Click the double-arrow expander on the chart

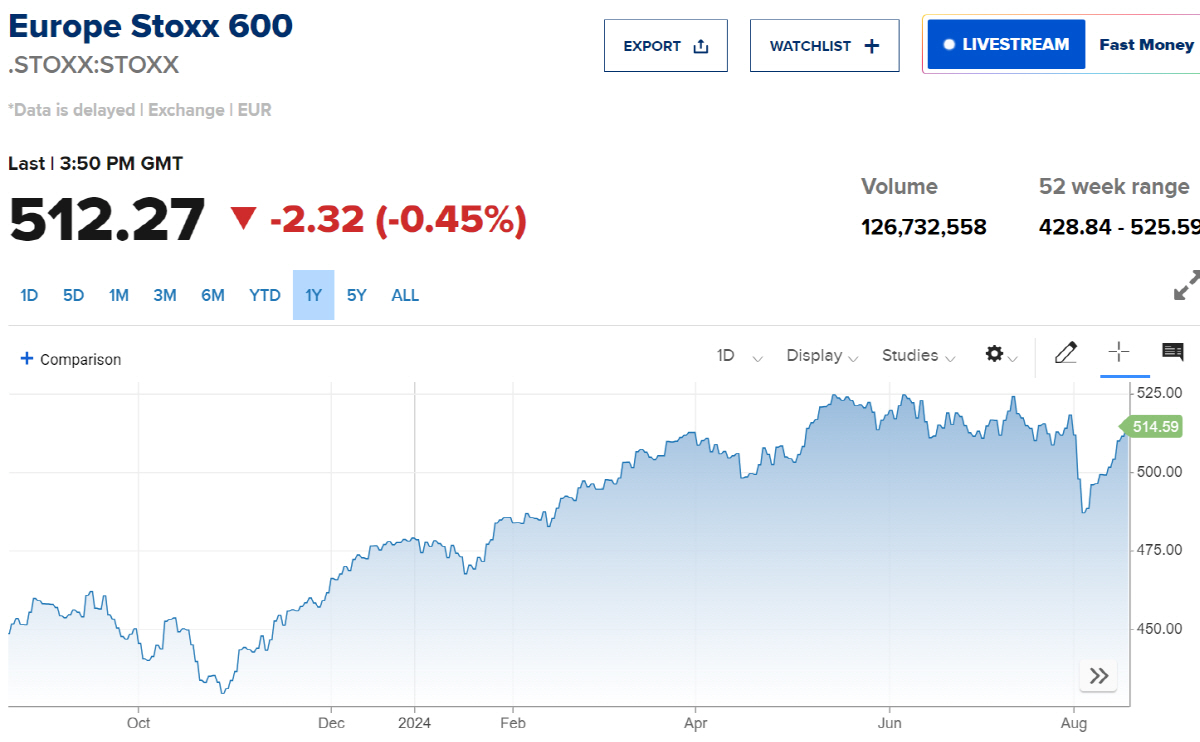click(1098, 676)
